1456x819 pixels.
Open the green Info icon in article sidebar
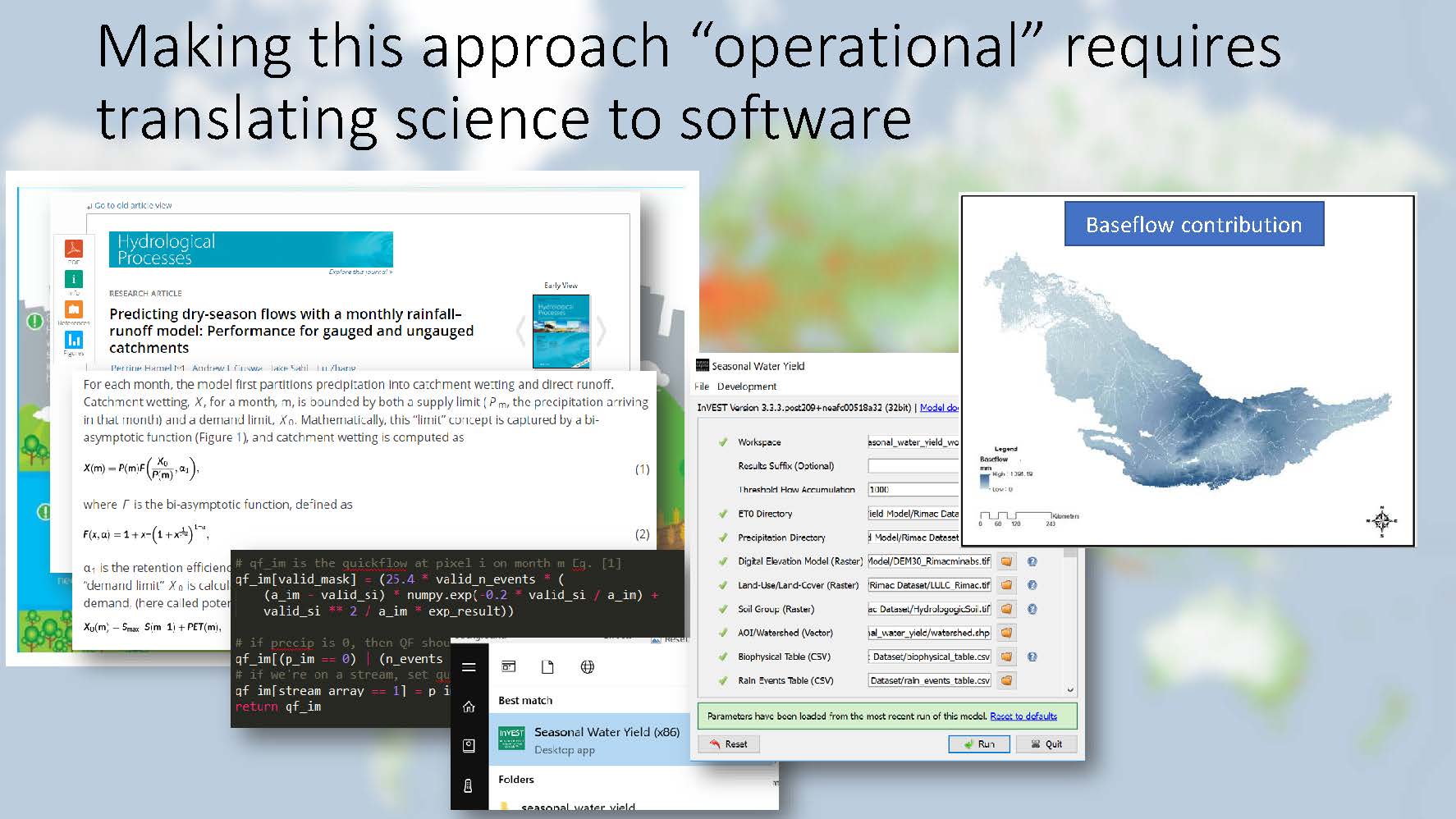click(x=74, y=279)
